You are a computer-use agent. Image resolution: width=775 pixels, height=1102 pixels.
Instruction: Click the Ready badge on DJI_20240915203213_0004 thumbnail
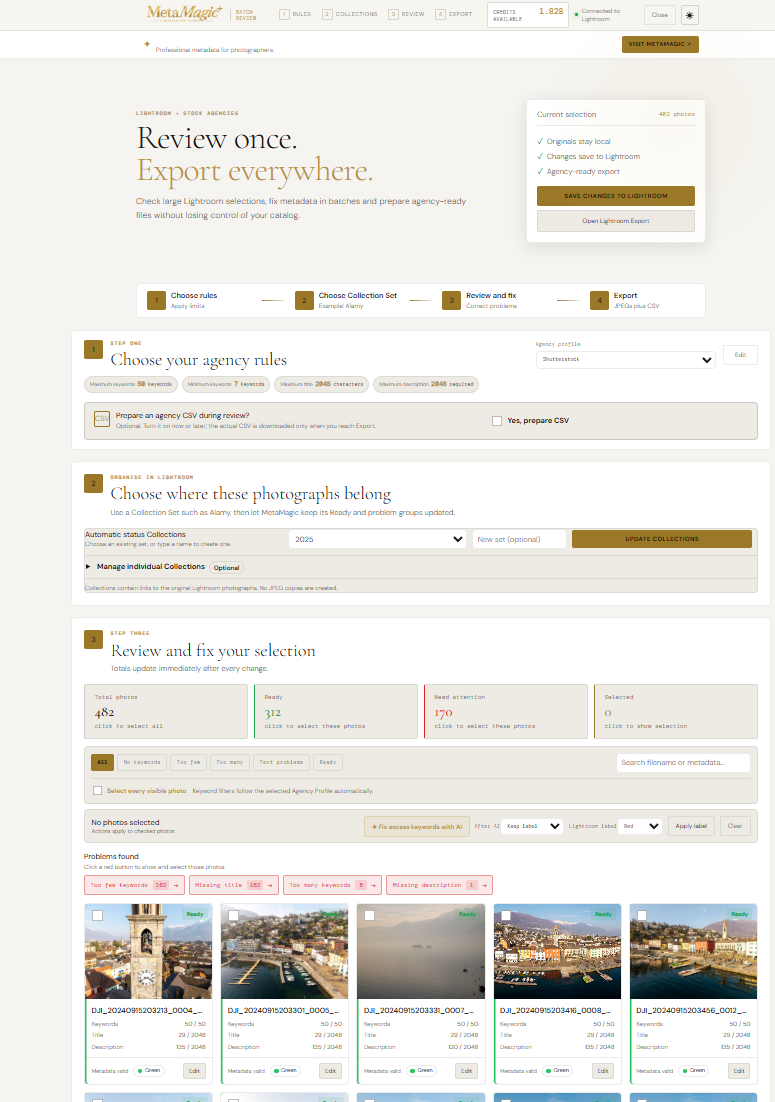[x=195, y=914]
